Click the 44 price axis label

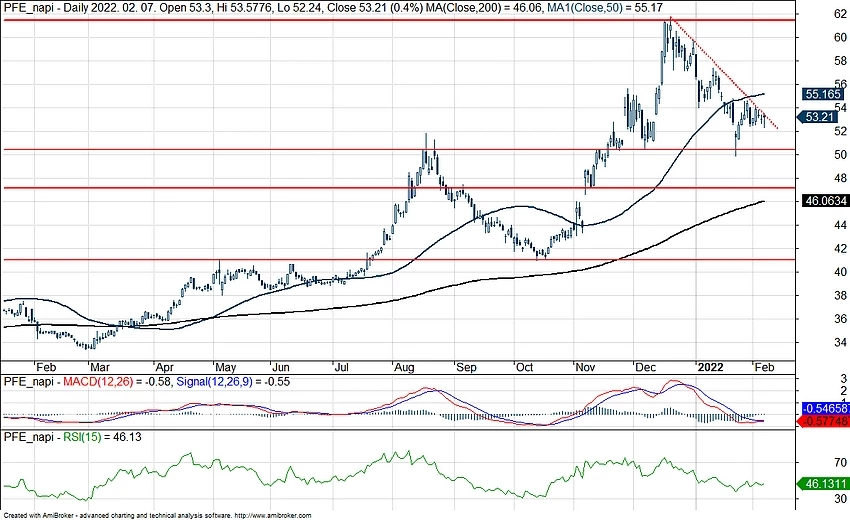(840, 225)
